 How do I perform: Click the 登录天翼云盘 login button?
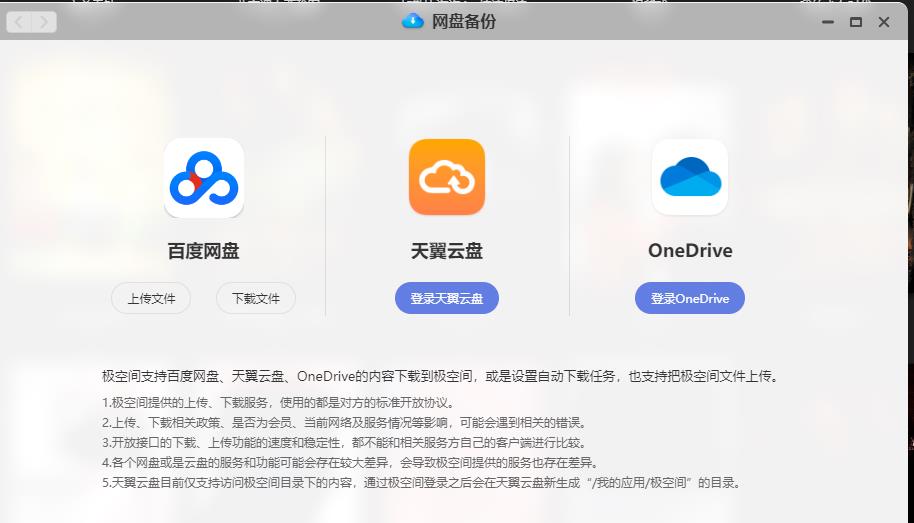coord(447,299)
